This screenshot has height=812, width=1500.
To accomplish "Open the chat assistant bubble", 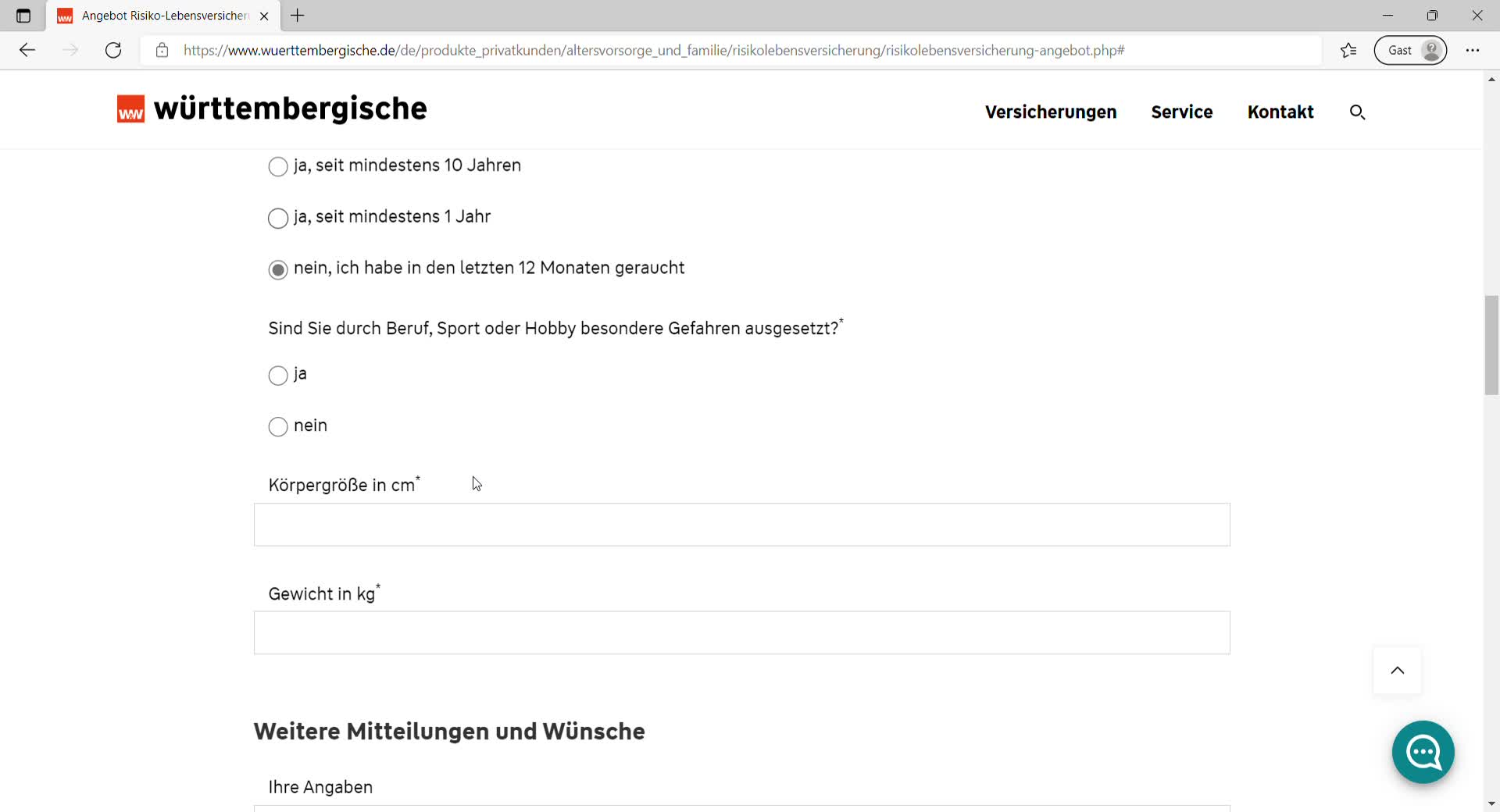I will (1423, 752).
